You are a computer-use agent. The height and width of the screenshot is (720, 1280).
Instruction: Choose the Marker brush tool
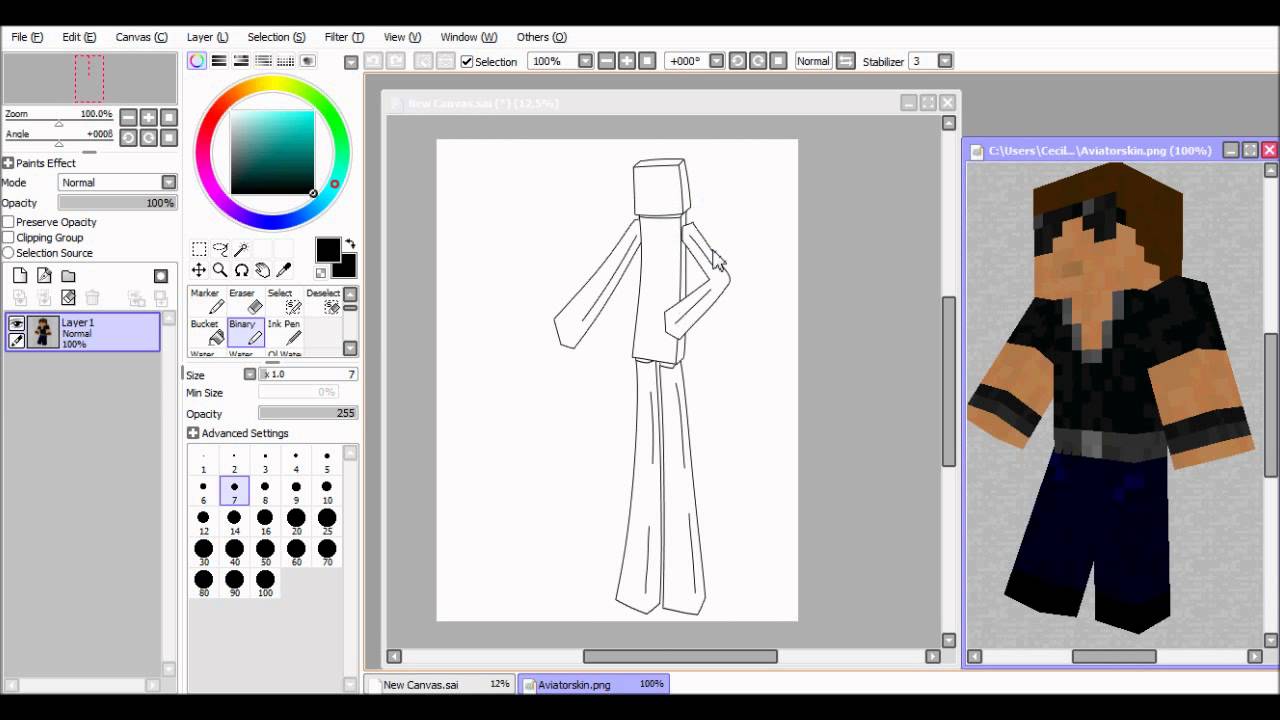point(207,301)
